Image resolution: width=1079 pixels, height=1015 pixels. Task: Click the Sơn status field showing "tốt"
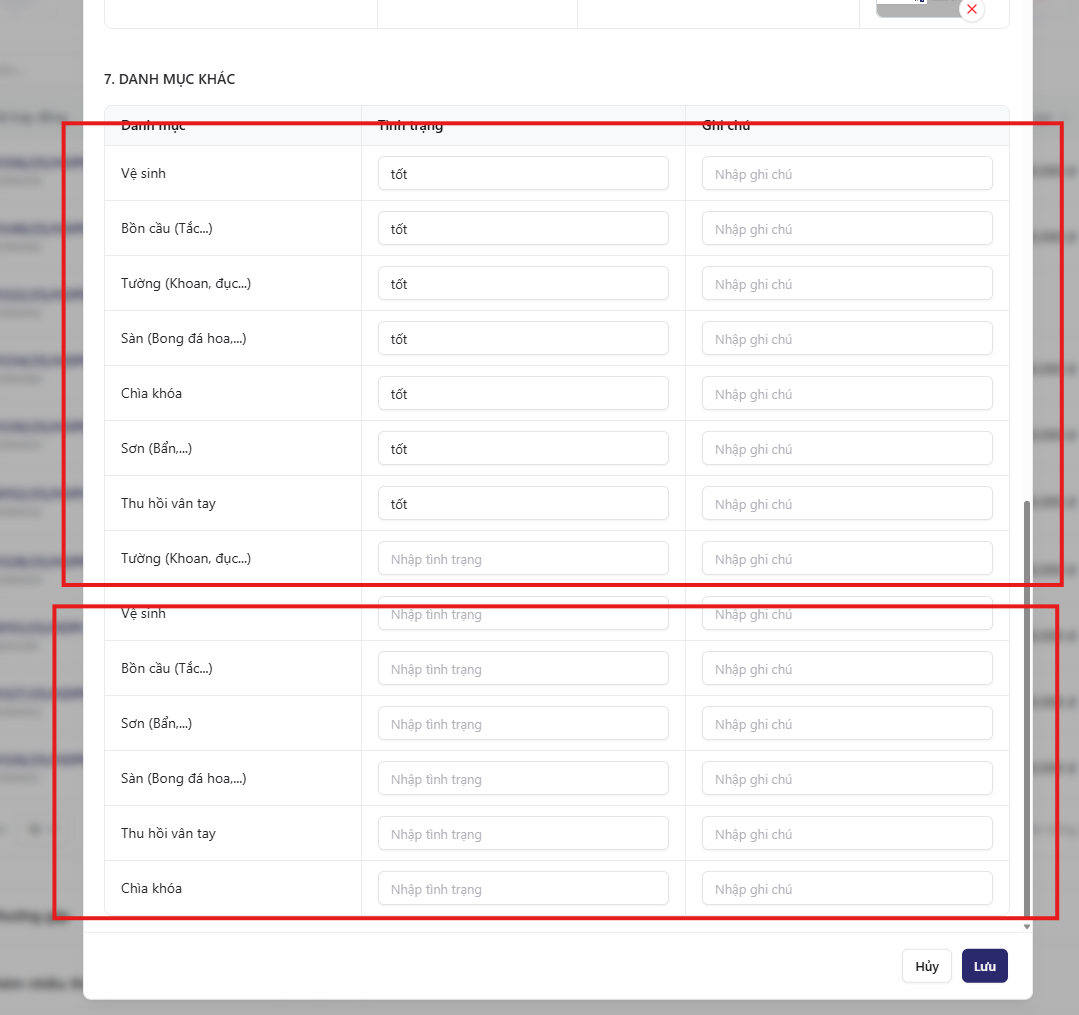click(523, 449)
